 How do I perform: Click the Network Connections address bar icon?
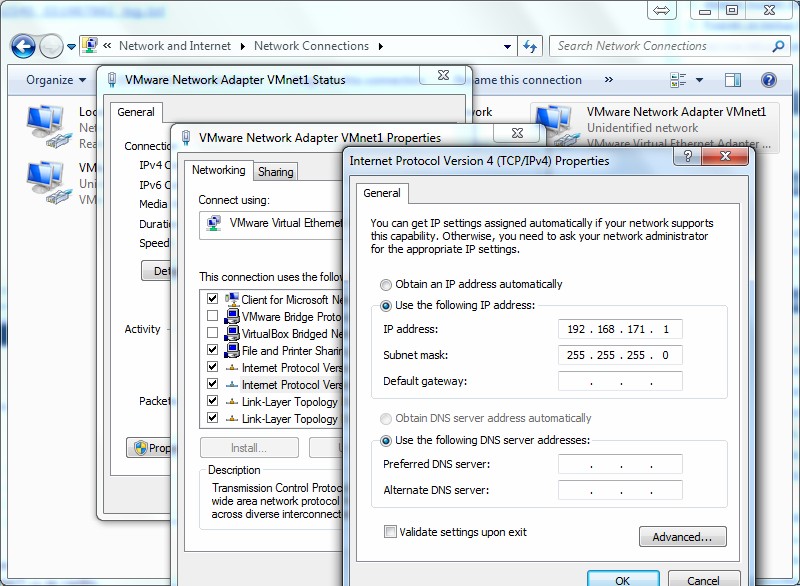click(x=90, y=45)
